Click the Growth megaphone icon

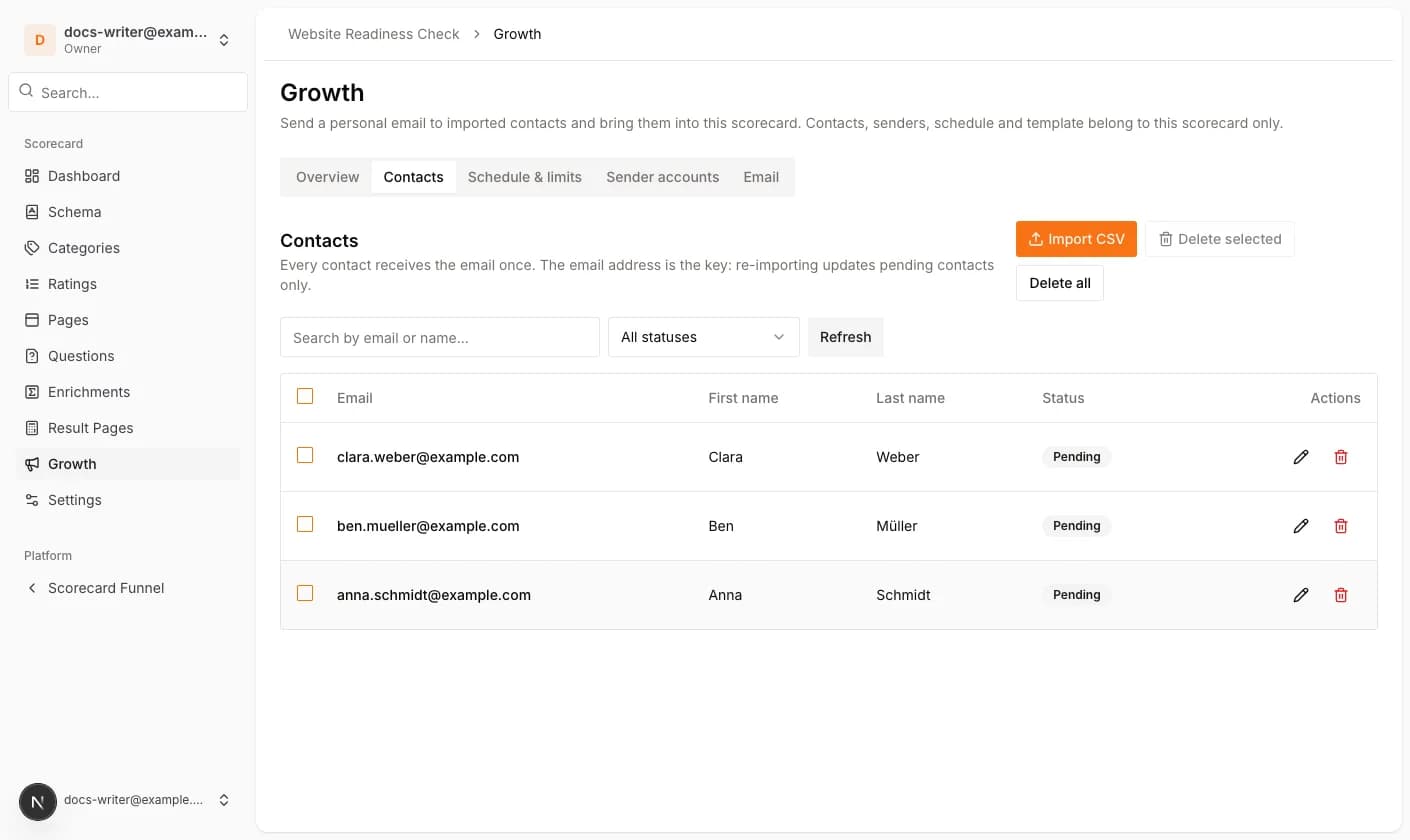[x=32, y=464]
